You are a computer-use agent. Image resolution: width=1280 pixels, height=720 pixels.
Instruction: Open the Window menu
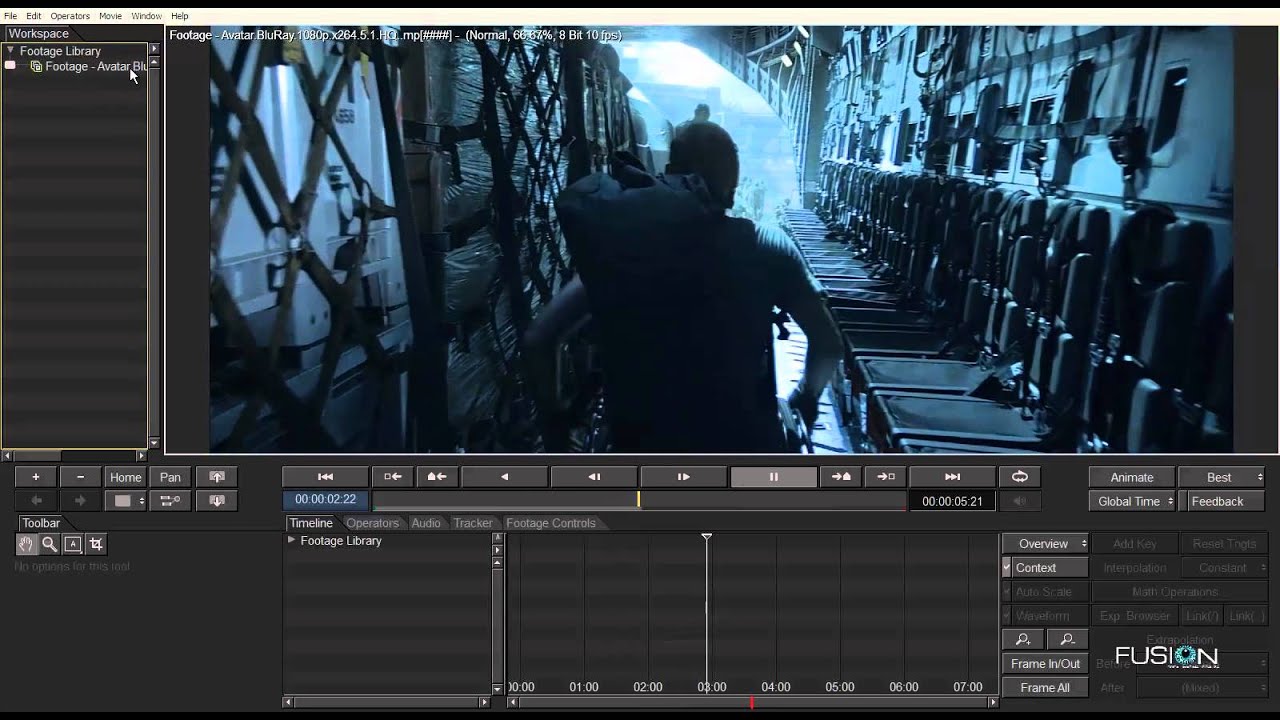146,16
